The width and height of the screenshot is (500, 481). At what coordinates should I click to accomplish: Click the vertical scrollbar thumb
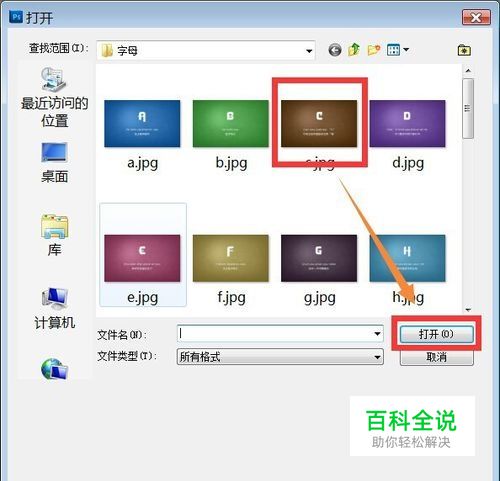[x=468, y=108]
